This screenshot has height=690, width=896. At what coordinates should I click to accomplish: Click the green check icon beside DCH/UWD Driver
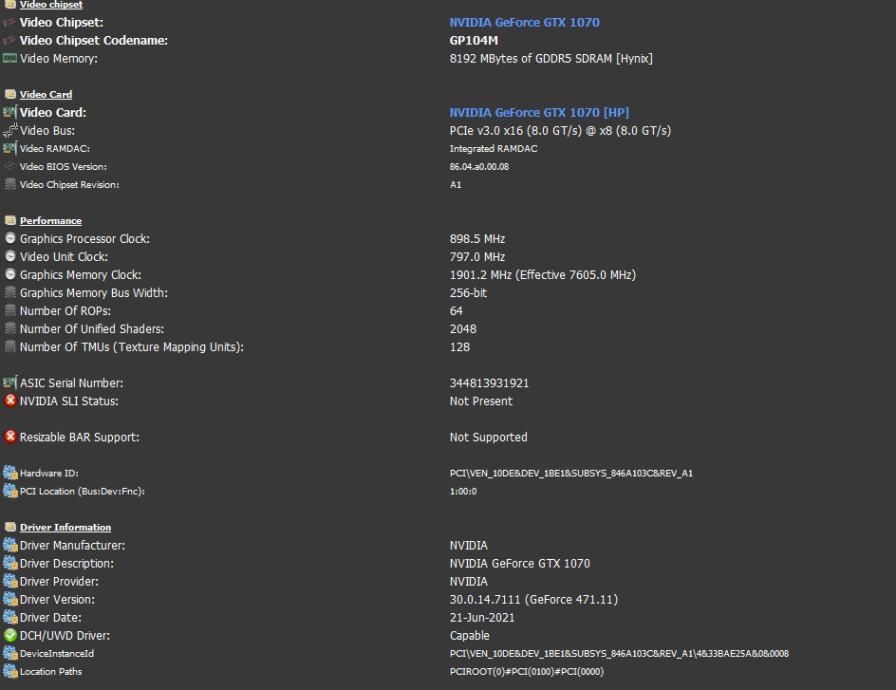(10, 635)
